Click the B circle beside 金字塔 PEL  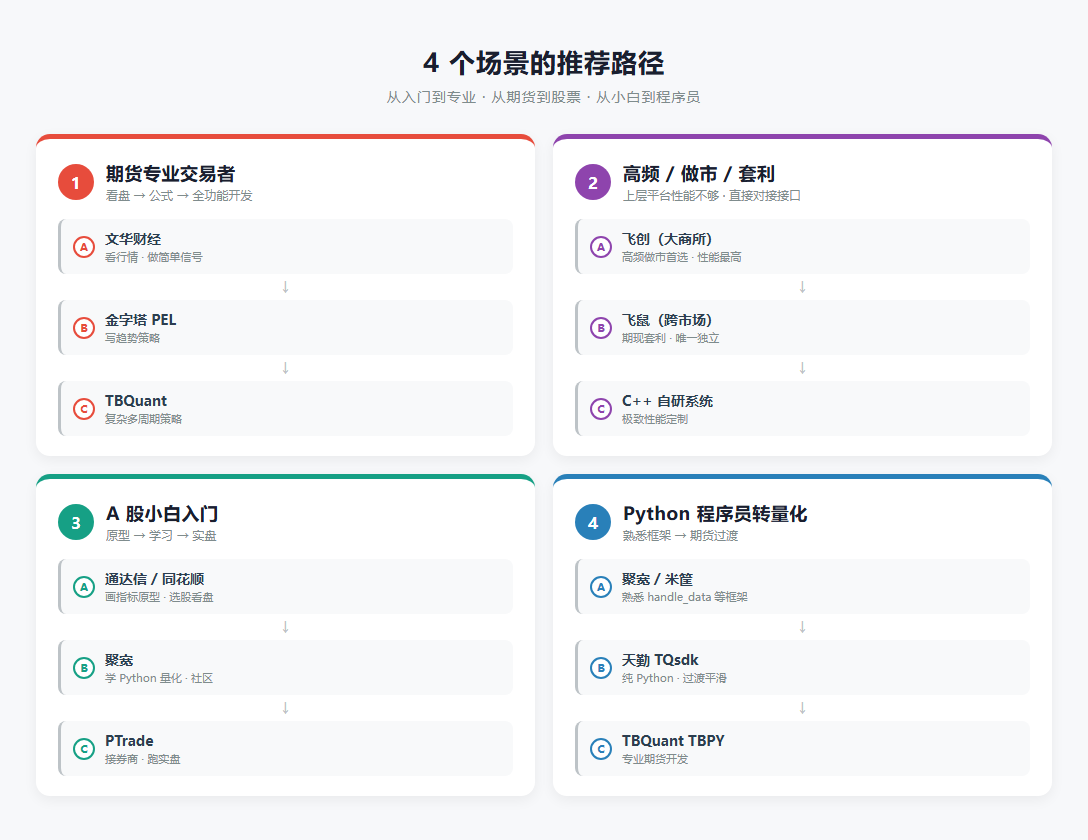[84, 328]
